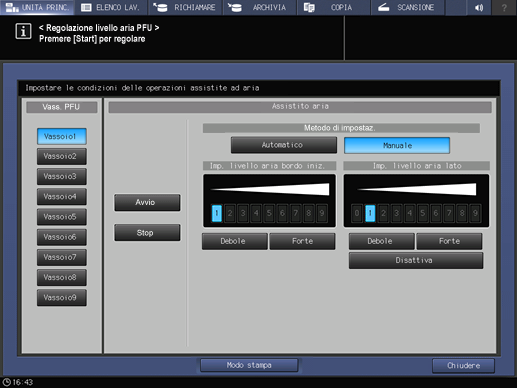Click the Metodo di impostaz. label

341,128
